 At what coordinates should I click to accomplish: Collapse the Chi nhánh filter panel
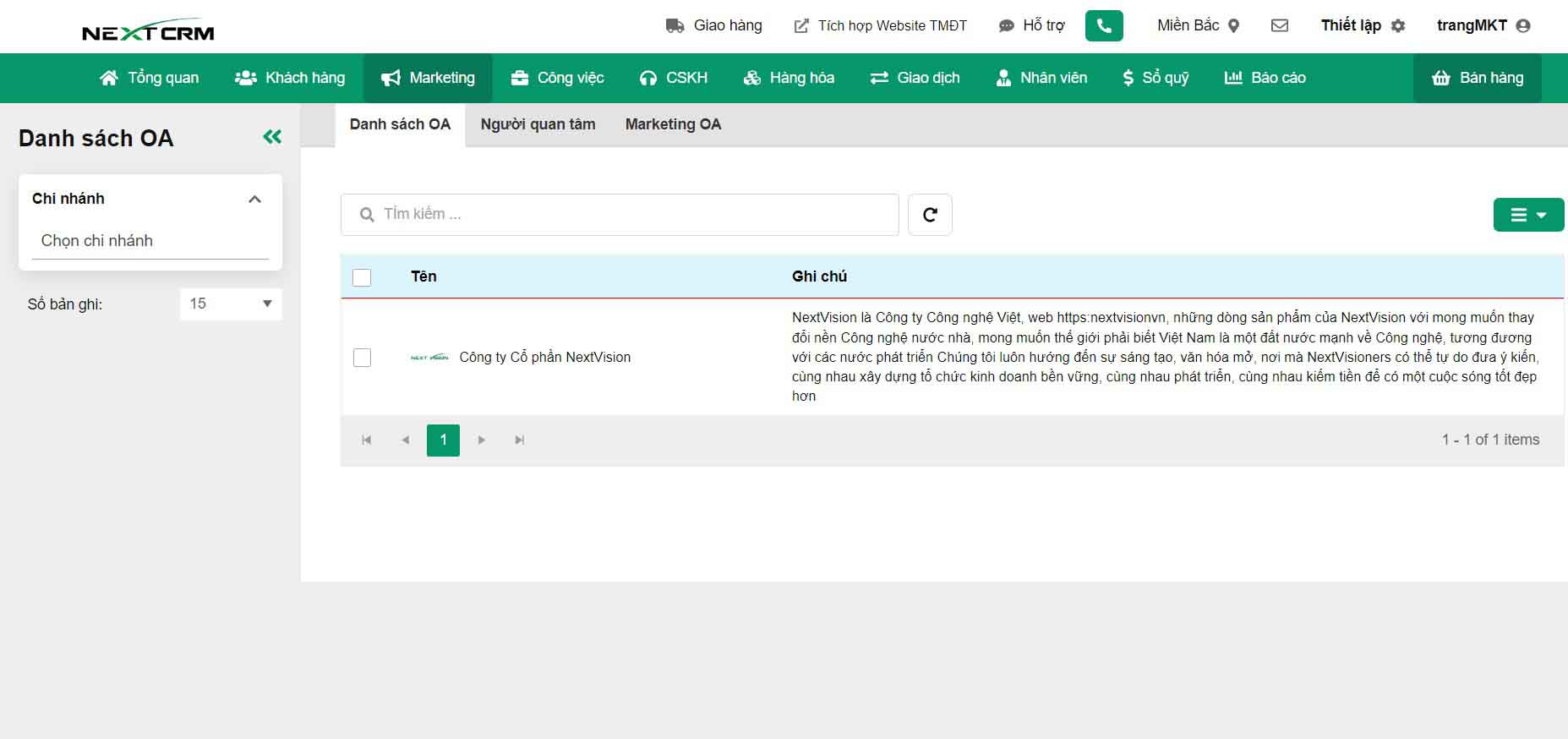point(254,200)
